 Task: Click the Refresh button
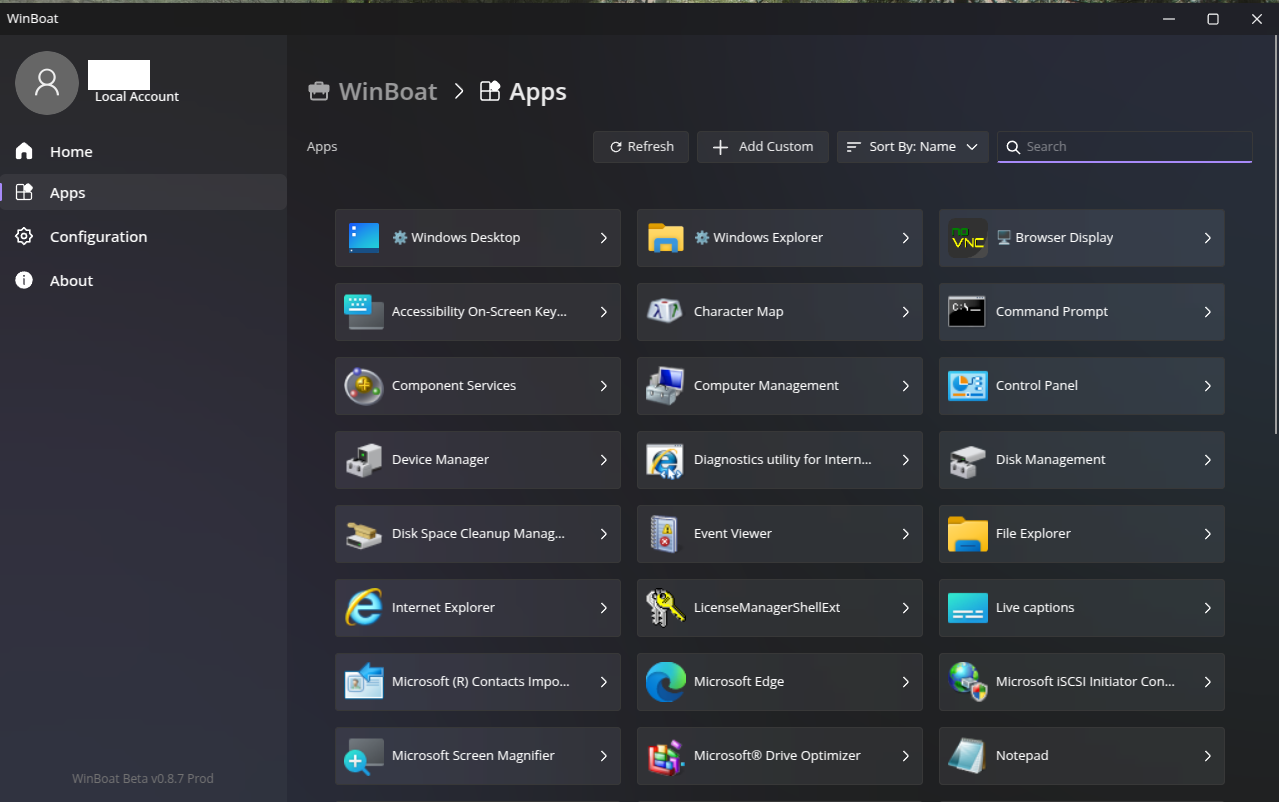tap(641, 147)
